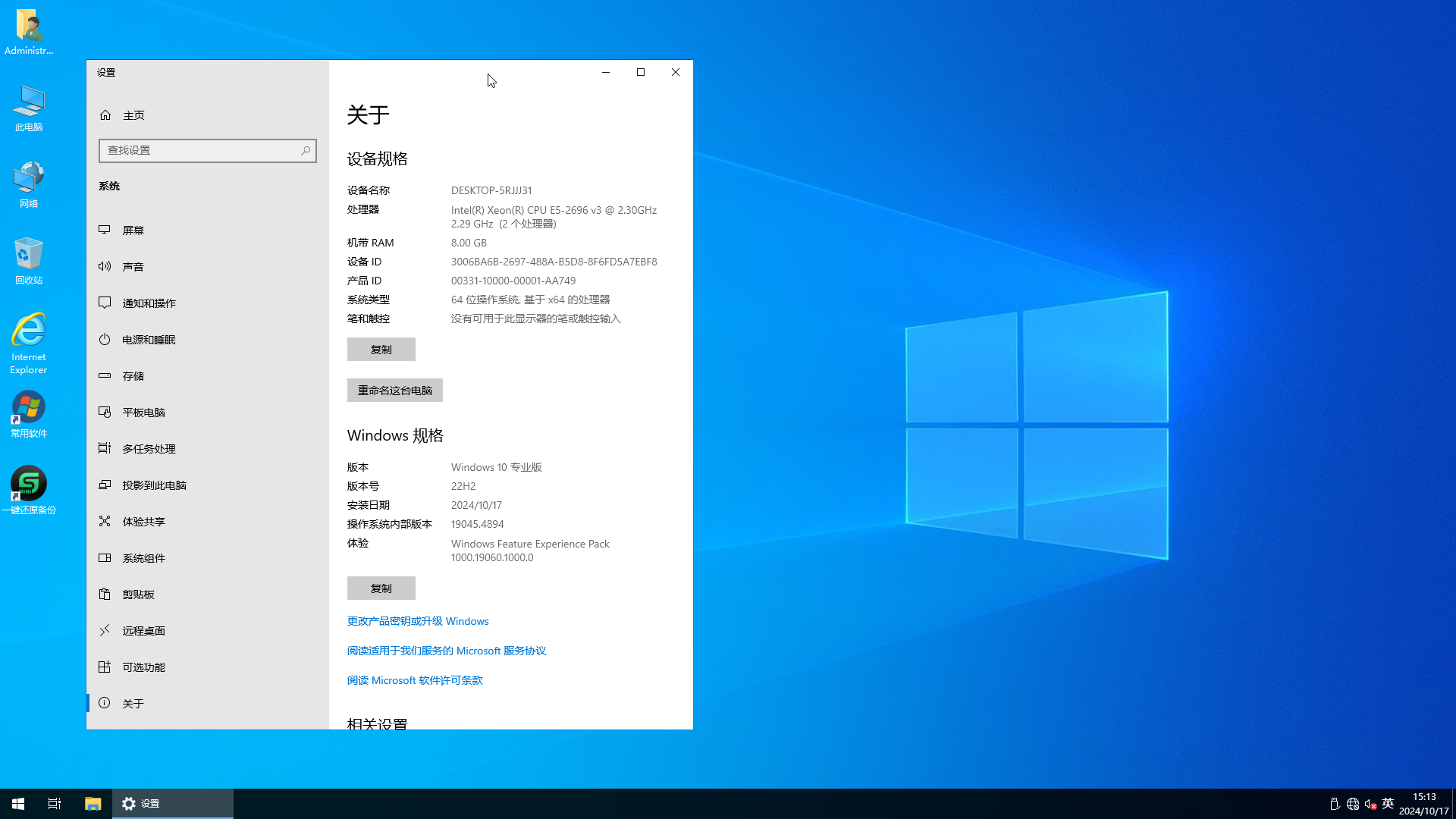1456x819 pixels.
Task: Select the 关于 about info icon
Action: (105, 703)
